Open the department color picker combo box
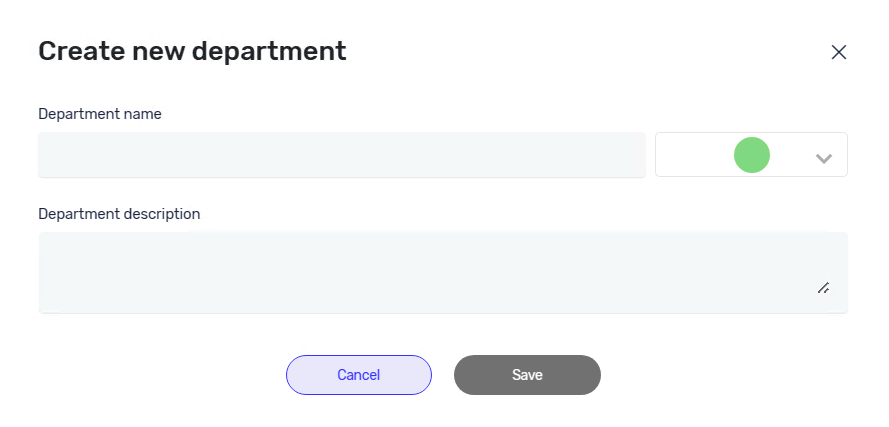Viewport: 889px width, 427px height. 751,155
